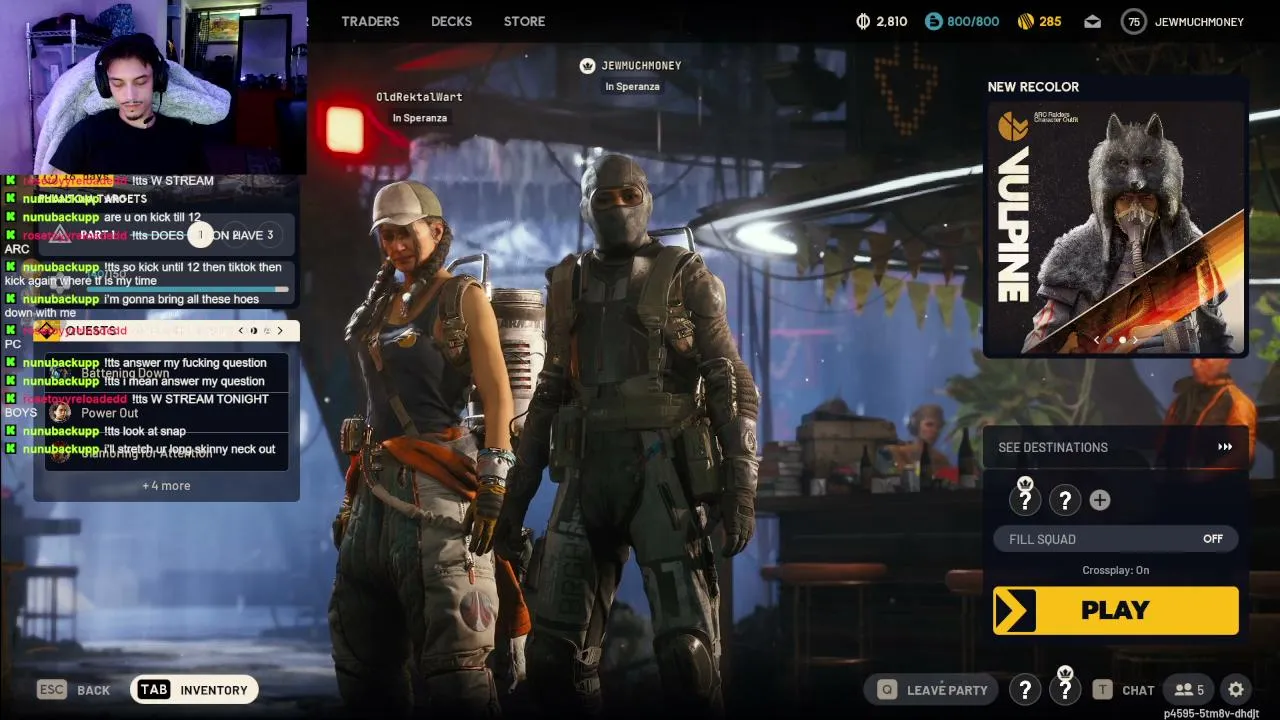Open the Traders menu

(x=370, y=21)
